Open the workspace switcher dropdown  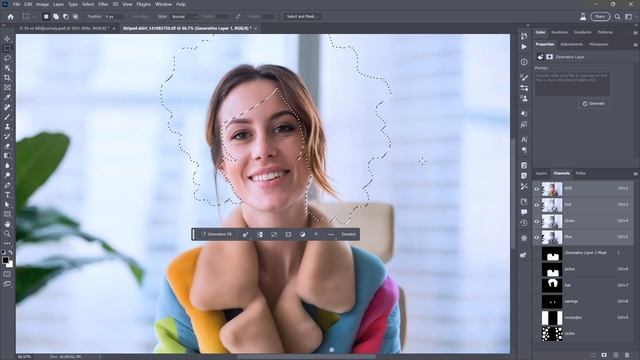[629, 17]
